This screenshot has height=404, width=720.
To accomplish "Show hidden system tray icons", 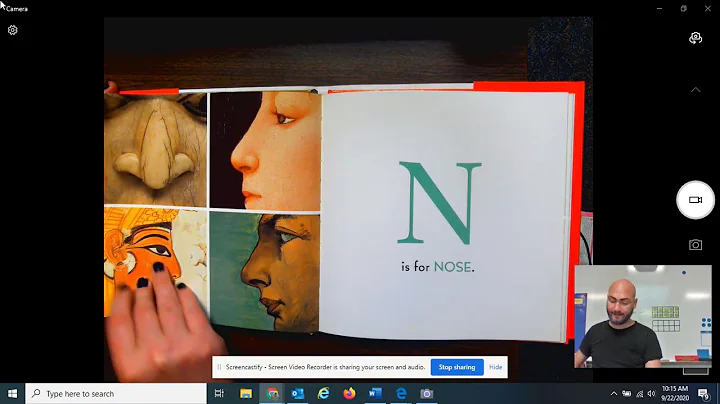I will [x=613, y=393].
